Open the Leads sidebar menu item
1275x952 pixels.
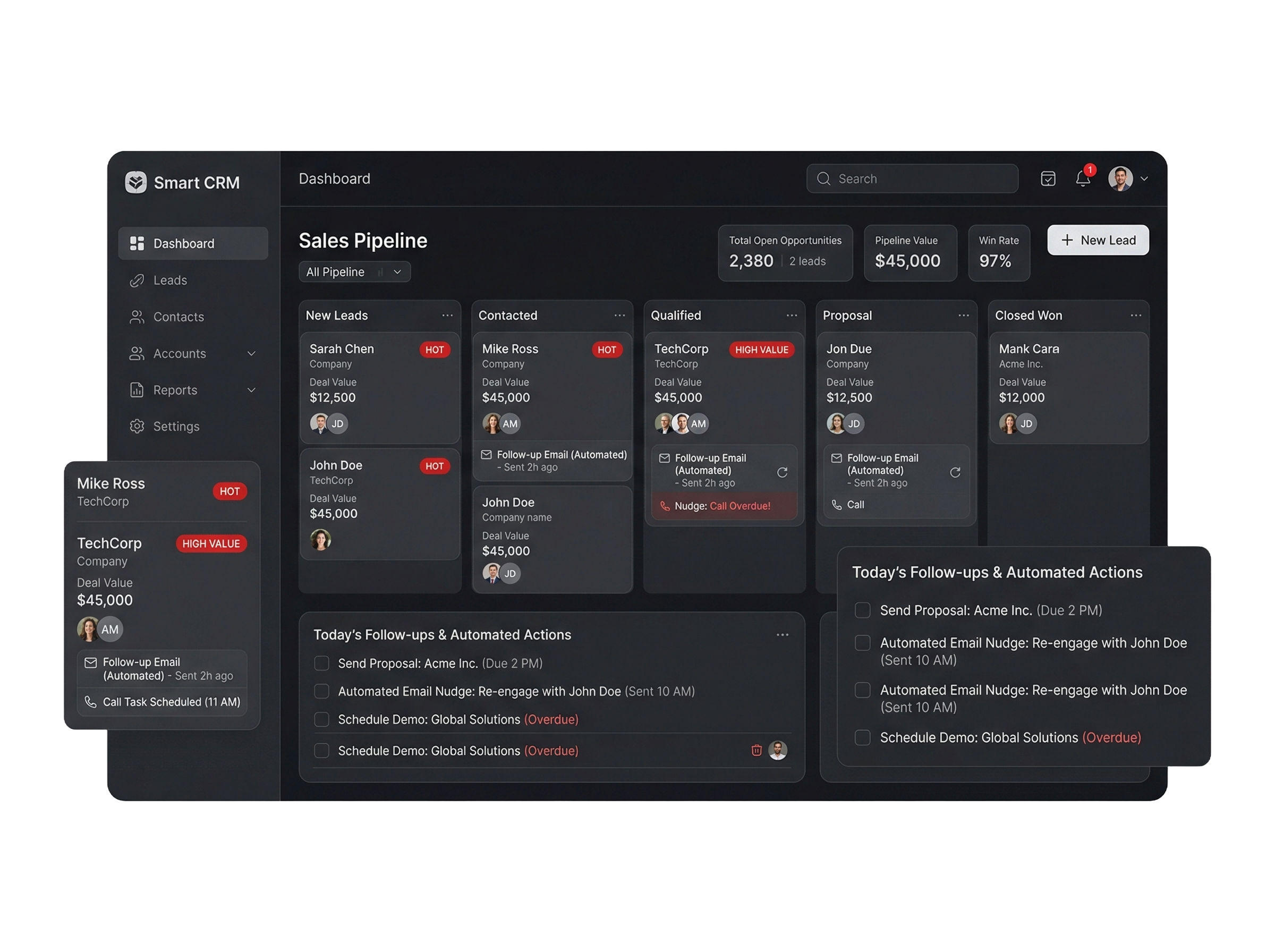click(x=170, y=280)
